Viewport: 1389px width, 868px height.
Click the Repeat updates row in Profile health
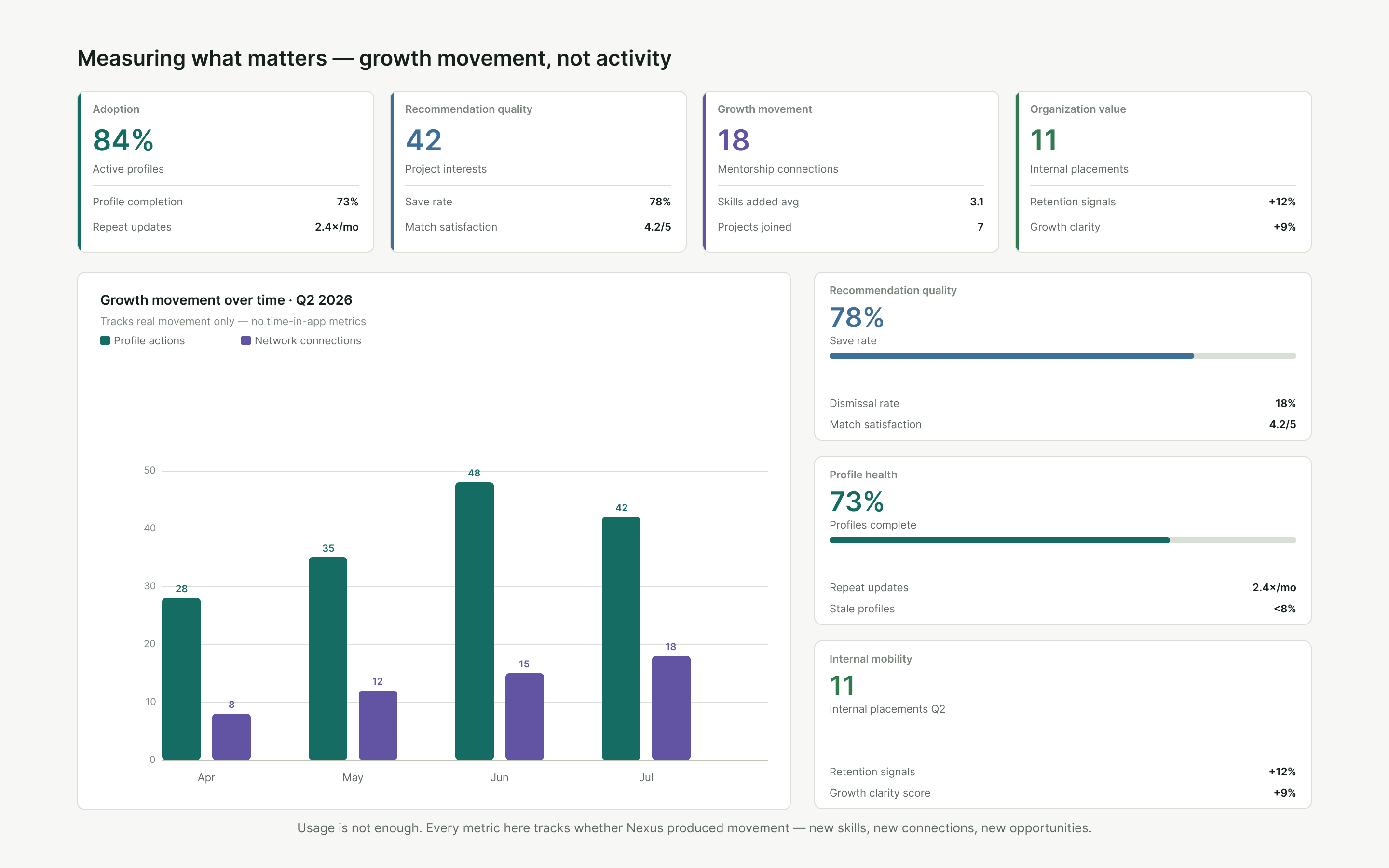[1062, 588]
